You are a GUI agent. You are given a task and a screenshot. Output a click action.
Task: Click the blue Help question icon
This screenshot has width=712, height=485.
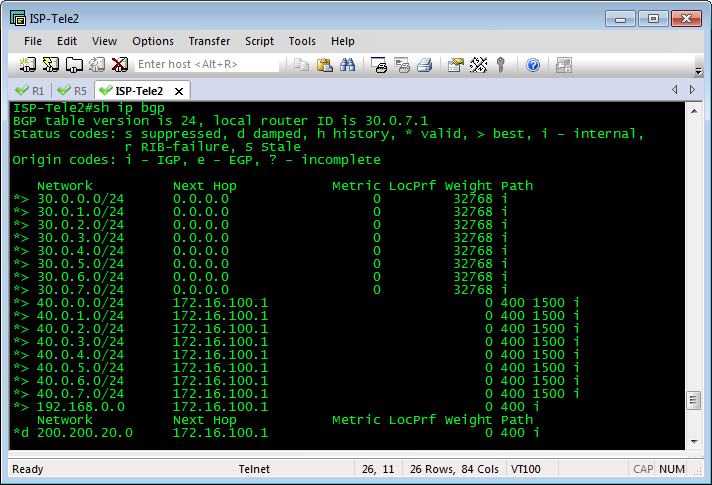click(533, 65)
